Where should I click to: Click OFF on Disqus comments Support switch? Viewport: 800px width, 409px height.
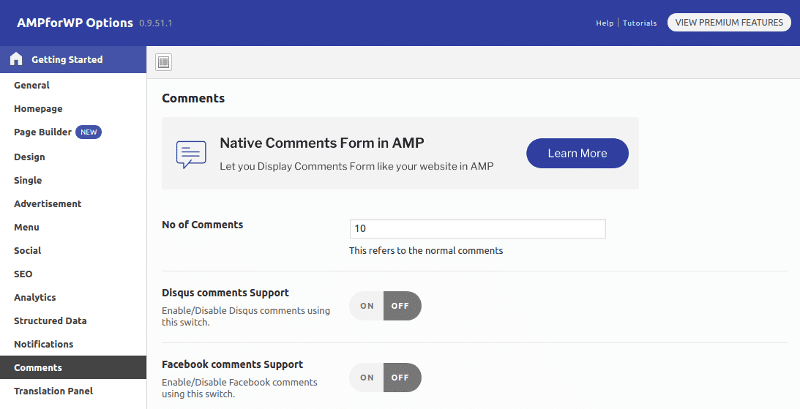click(x=402, y=306)
